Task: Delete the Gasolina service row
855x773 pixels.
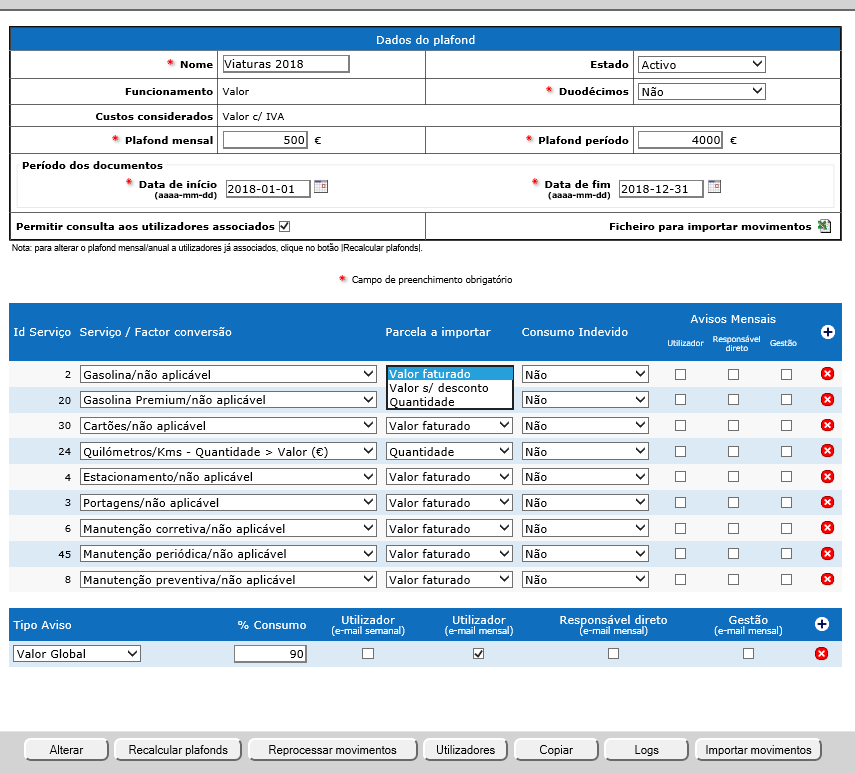Action: [x=827, y=374]
